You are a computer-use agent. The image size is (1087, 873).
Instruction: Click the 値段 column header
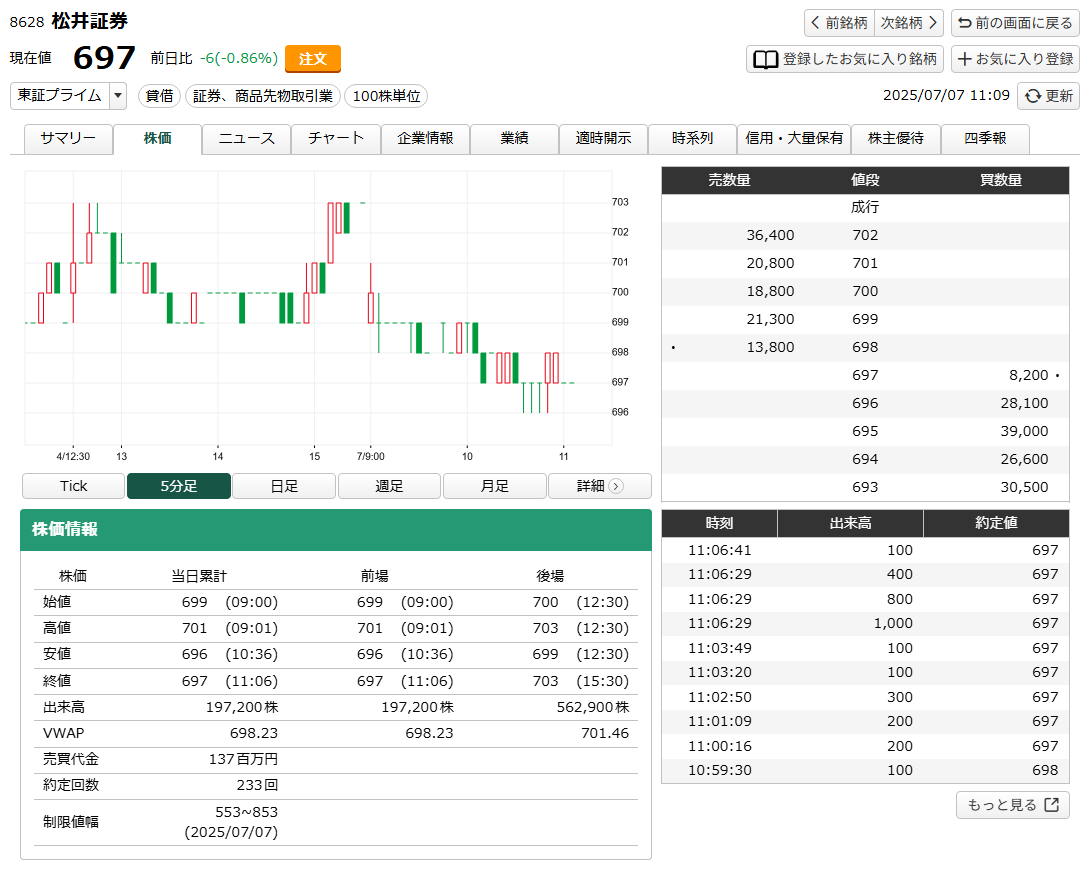pyautogui.click(x=865, y=180)
